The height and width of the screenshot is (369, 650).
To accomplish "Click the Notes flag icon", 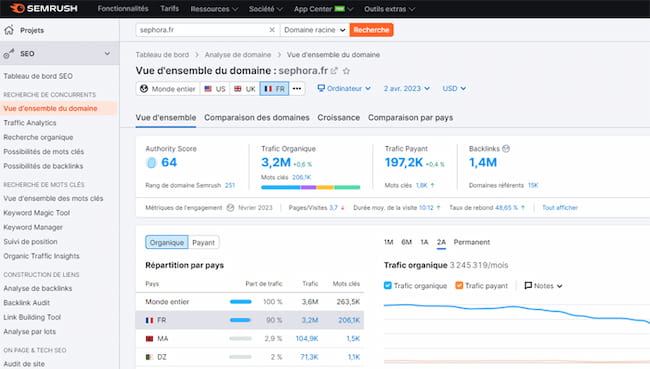I will point(528,286).
